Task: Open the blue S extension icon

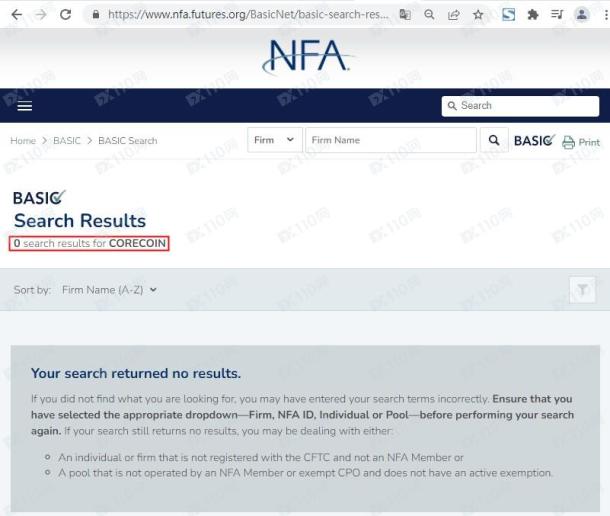Action: pyautogui.click(x=508, y=15)
